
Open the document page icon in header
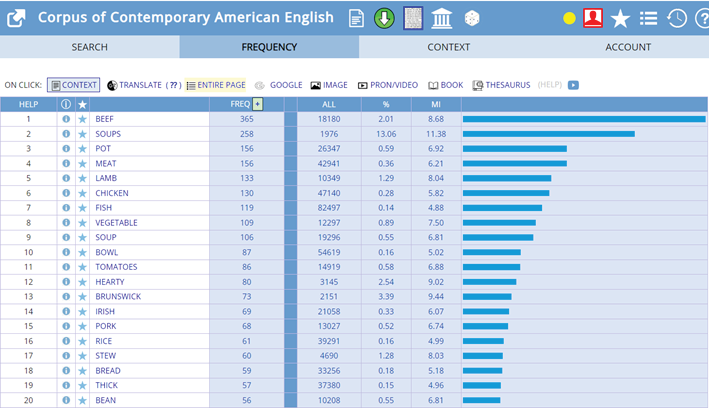click(357, 18)
